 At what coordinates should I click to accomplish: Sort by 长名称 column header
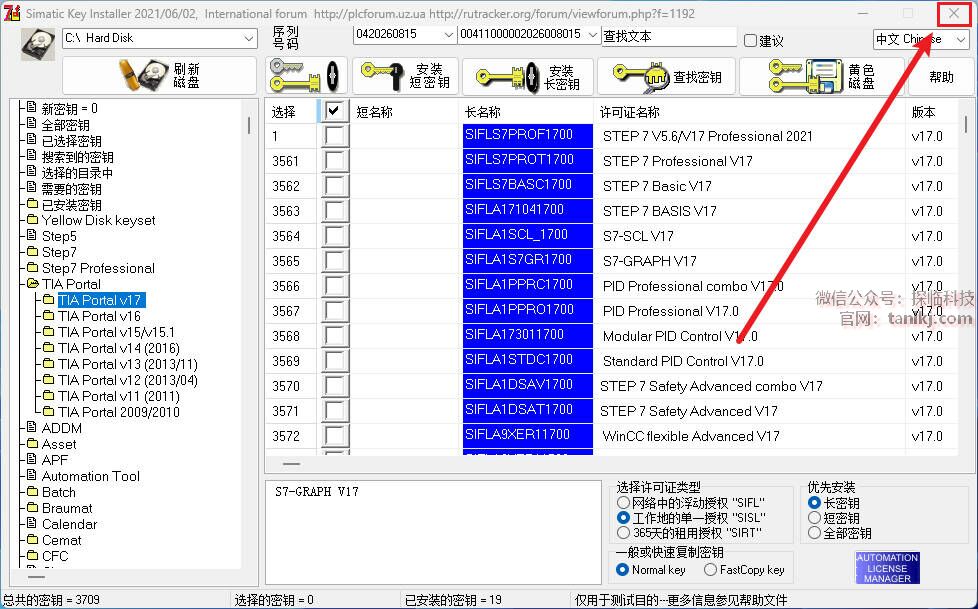click(527, 112)
